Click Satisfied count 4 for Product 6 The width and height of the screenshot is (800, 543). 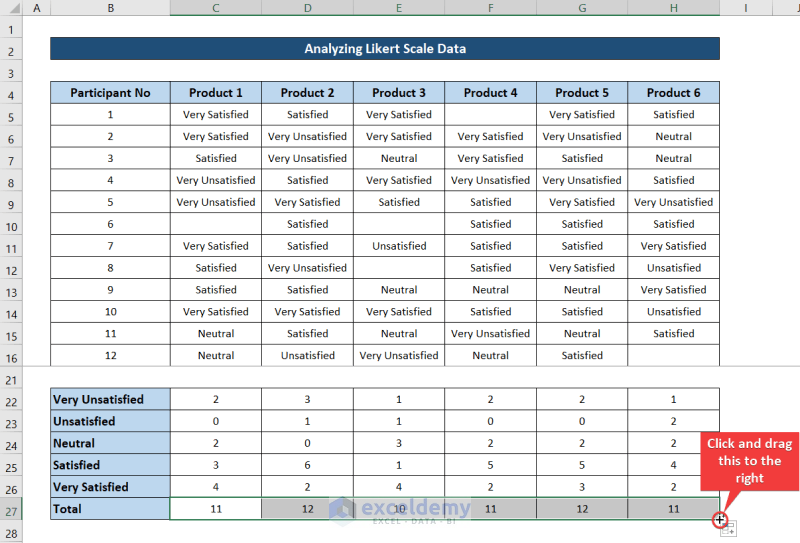tap(673, 465)
